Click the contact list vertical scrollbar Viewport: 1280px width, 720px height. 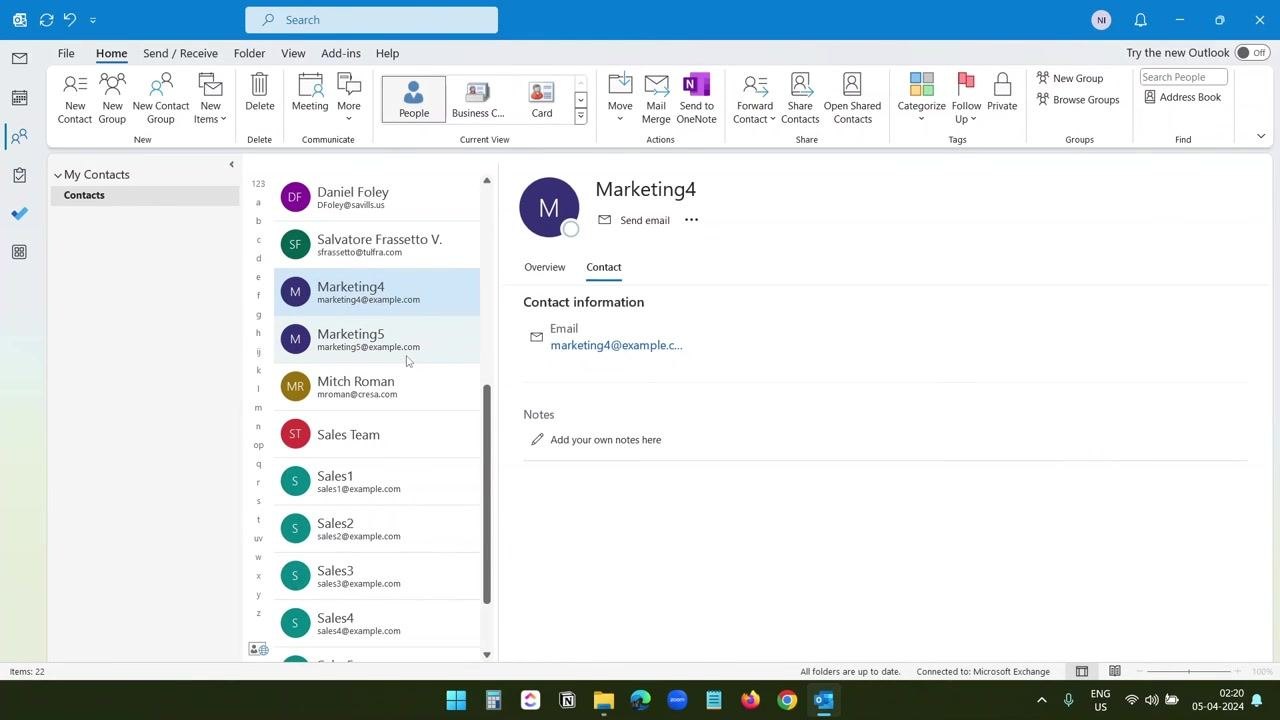click(x=487, y=495)
